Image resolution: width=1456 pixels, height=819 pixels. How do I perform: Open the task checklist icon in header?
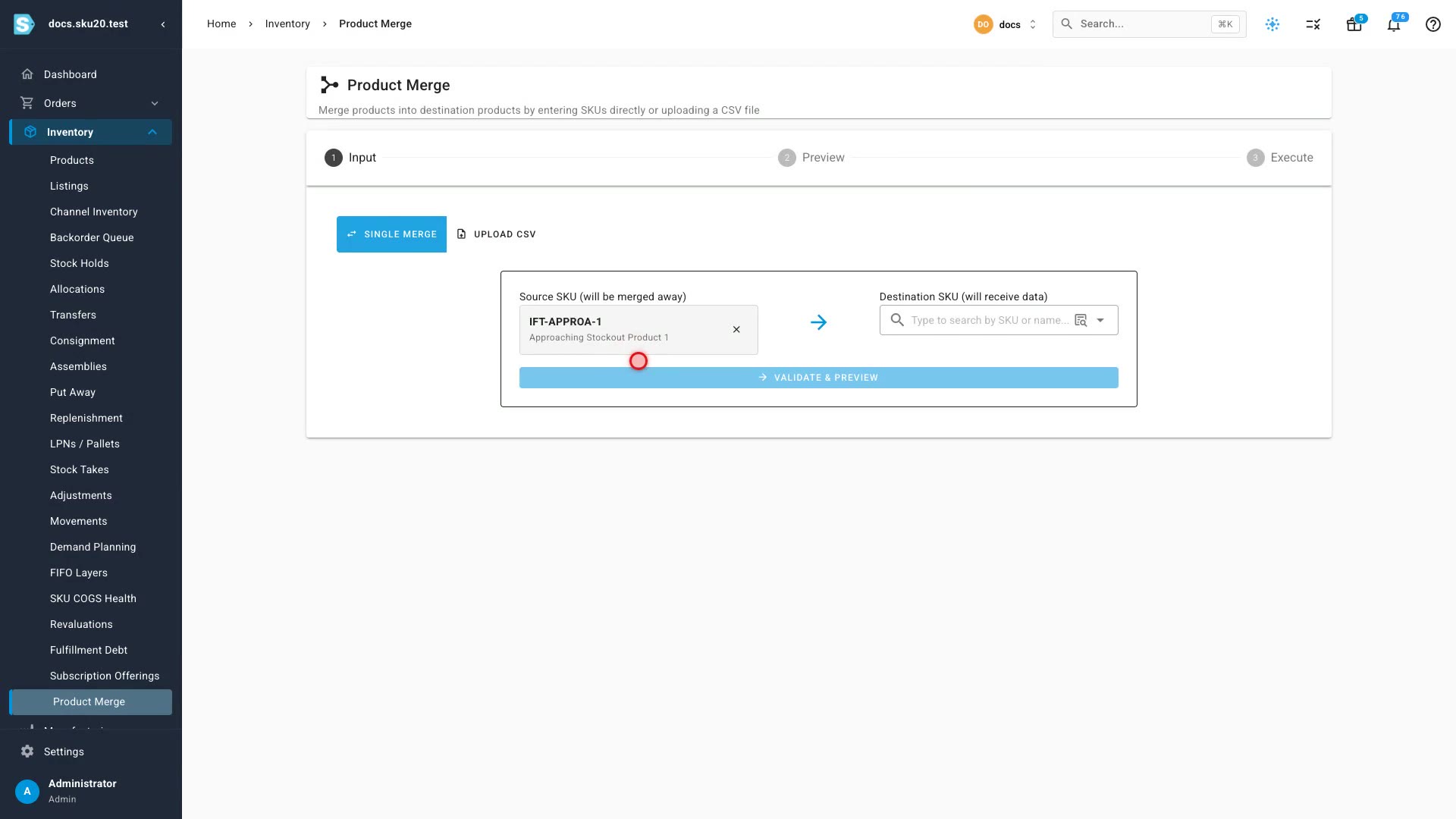[1313, 24]
